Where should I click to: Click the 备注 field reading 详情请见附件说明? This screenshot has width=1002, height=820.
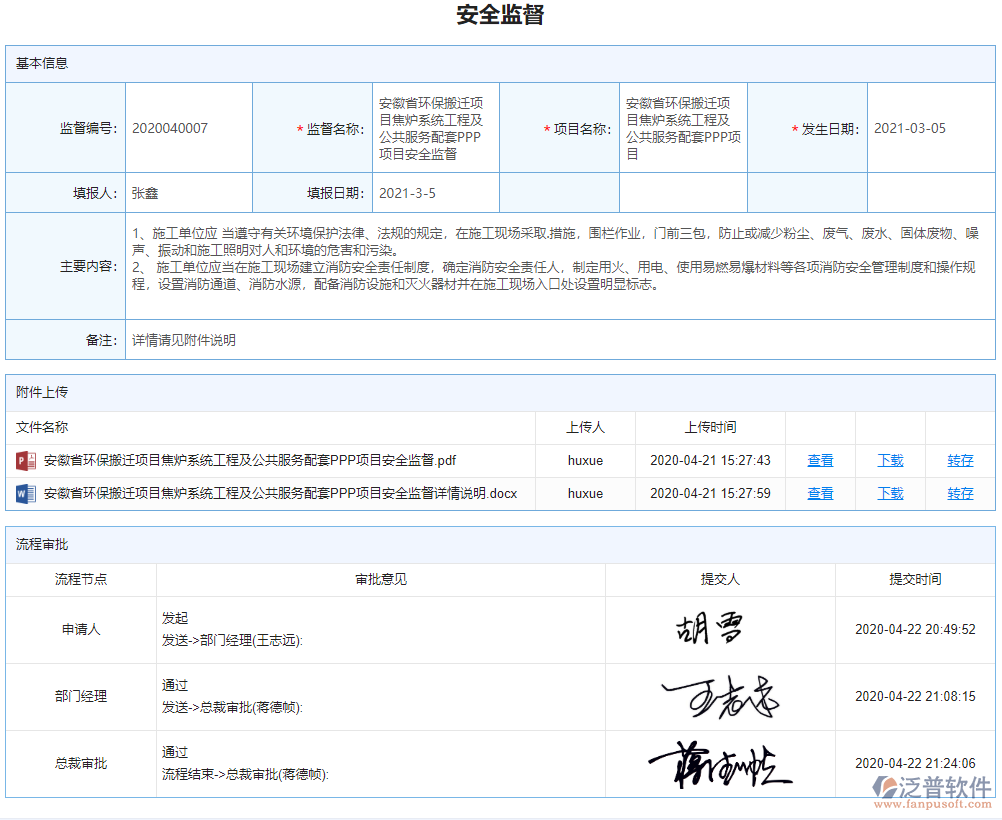(x=180, y=339)
